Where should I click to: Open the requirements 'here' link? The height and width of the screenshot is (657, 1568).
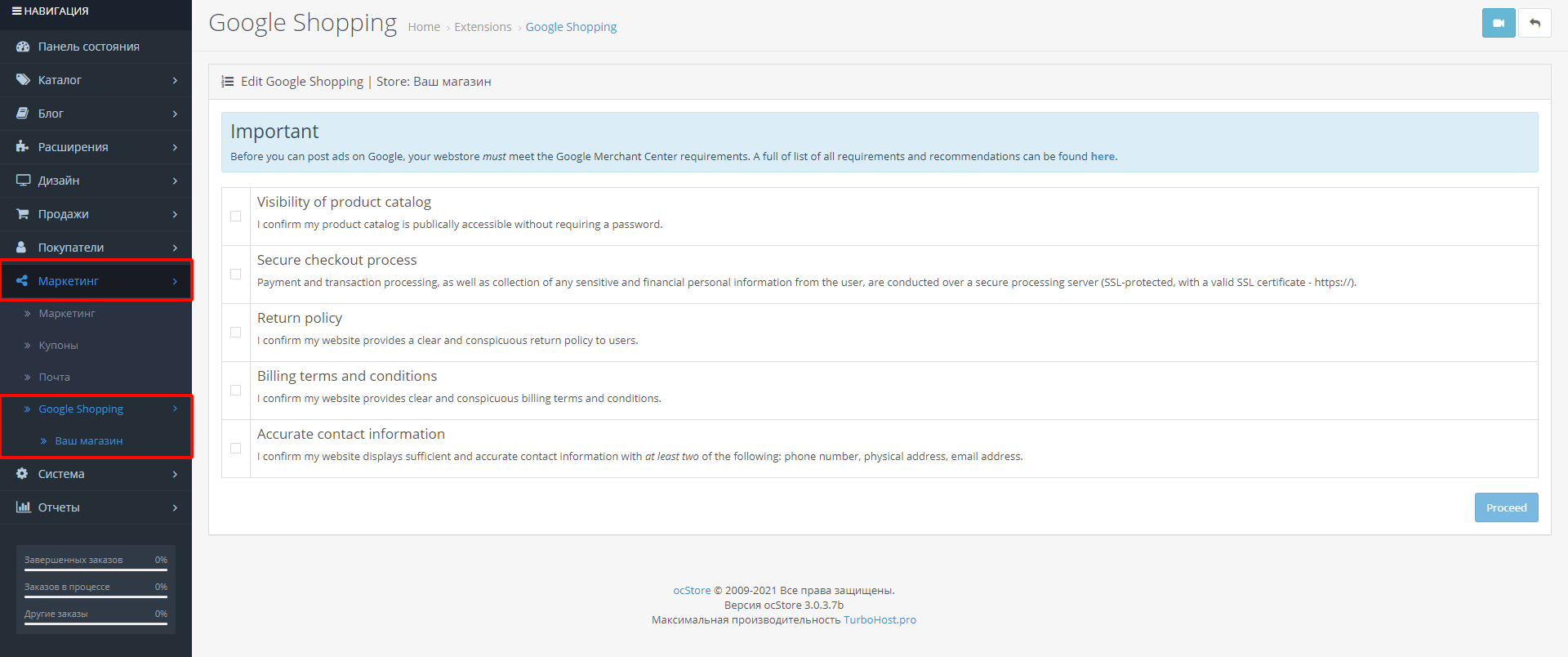point(1102,157)
